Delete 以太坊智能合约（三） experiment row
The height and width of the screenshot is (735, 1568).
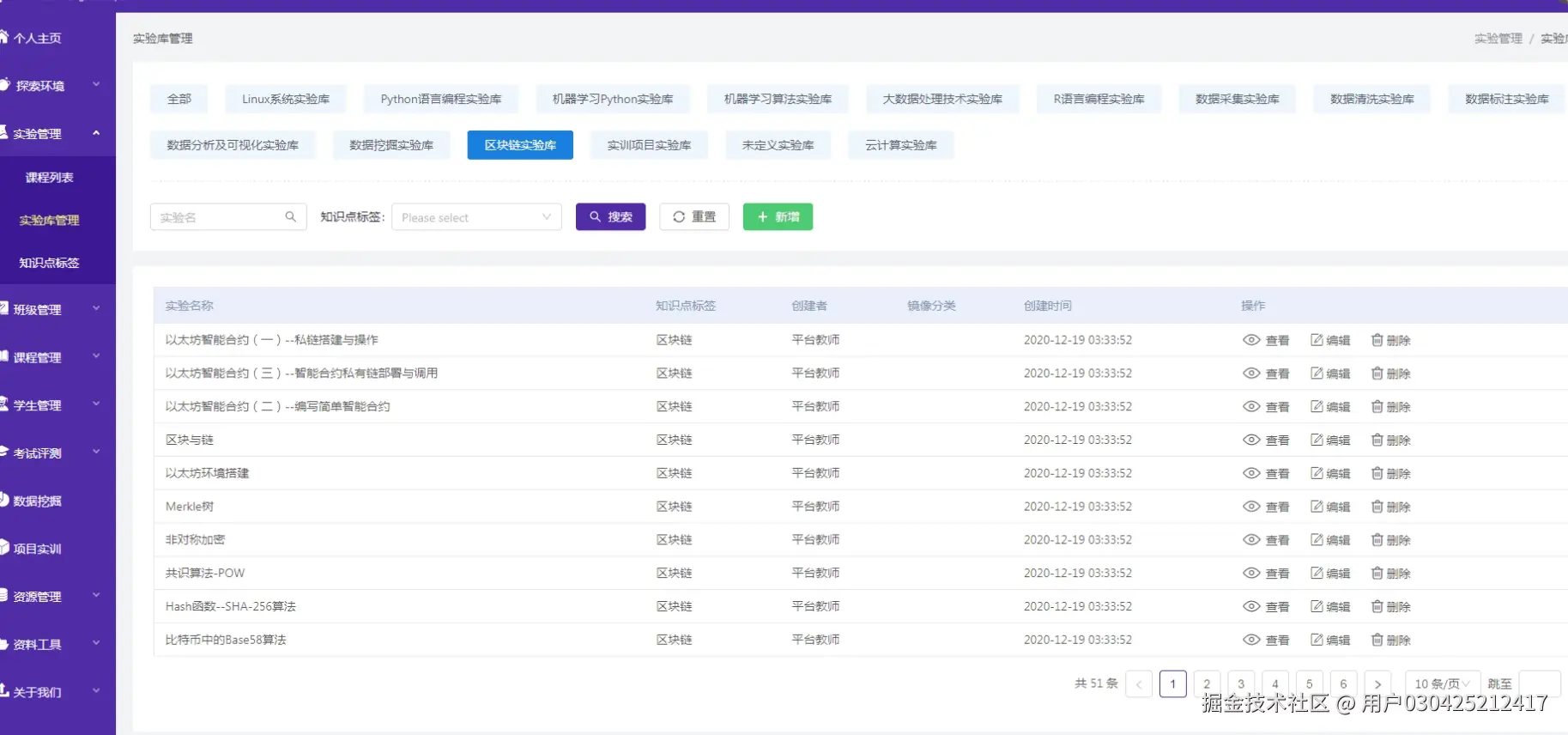1390,374
